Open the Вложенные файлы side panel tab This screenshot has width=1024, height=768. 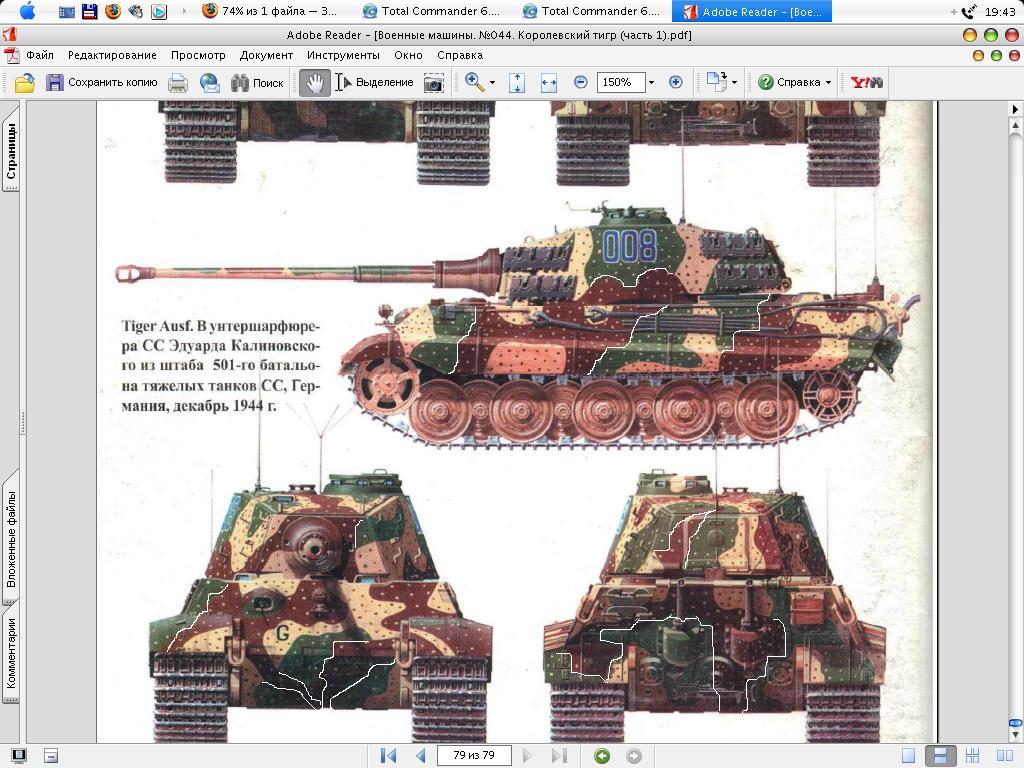point(11,539)
